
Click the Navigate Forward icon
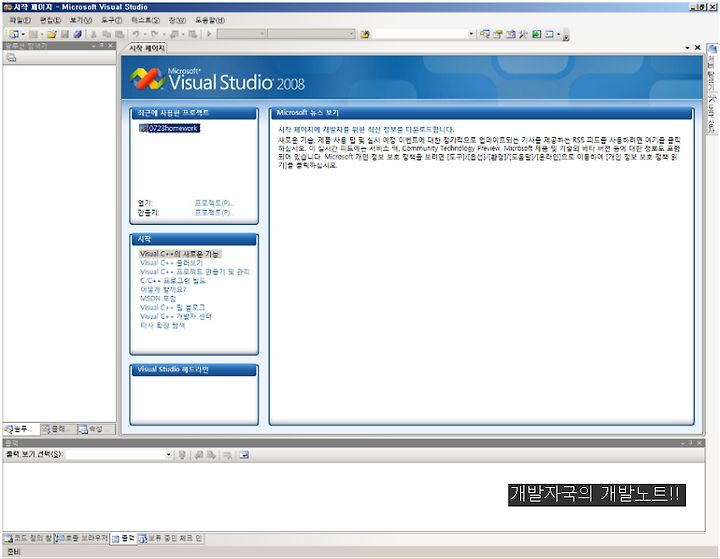pyautogui.click(x=193, y=34)
